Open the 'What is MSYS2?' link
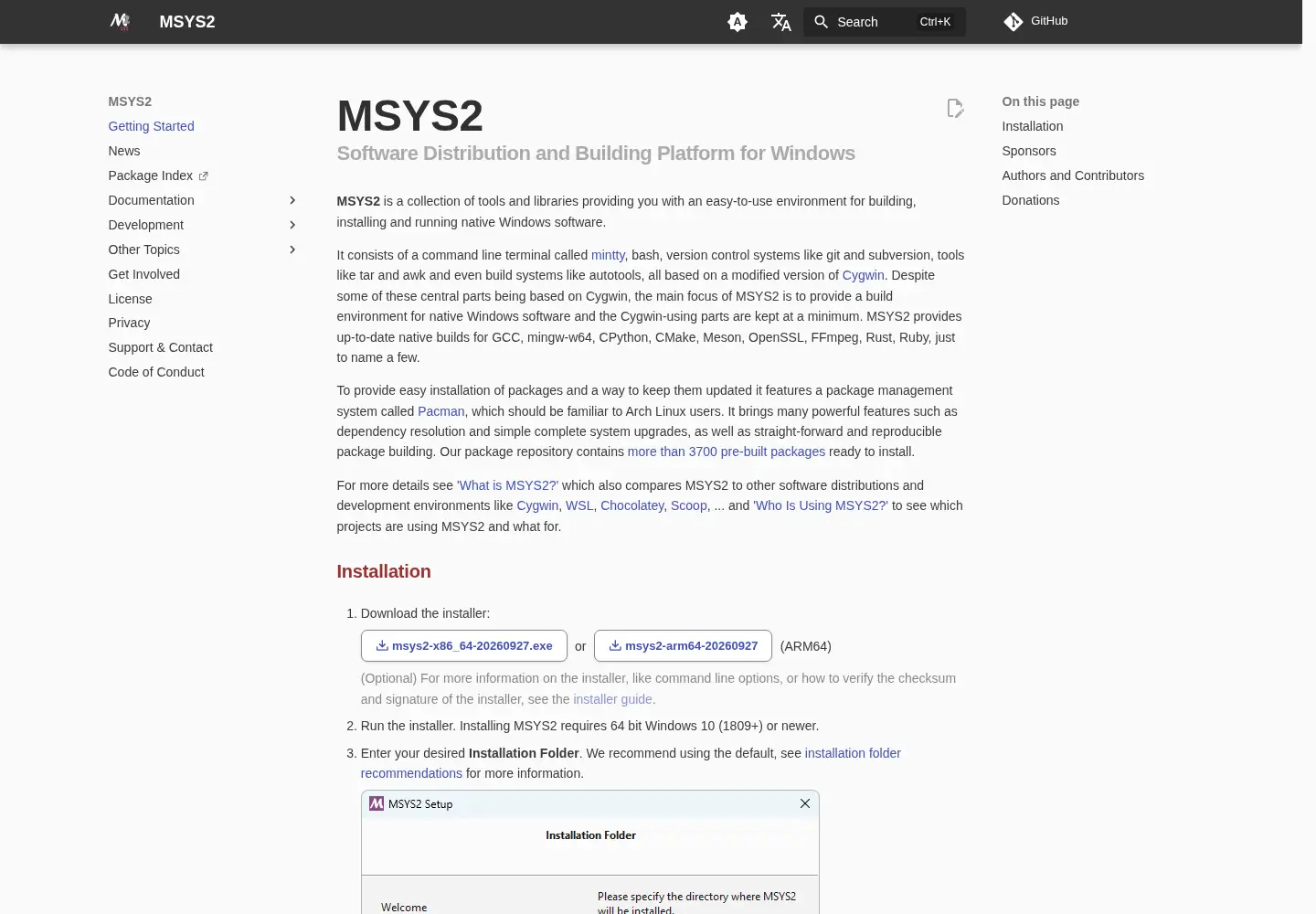 508,485
